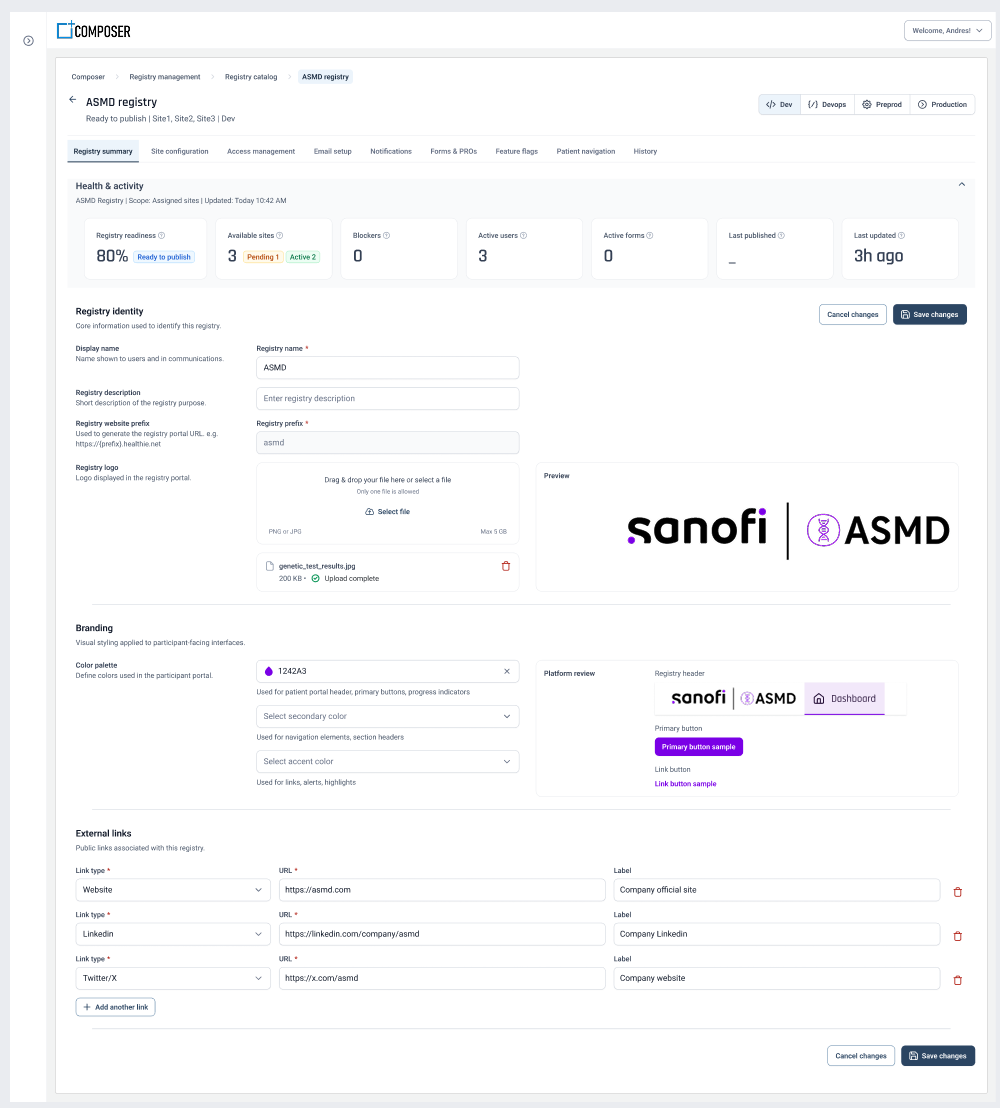
Task: Open the Email setup tab
Action: tap(333, 151)
